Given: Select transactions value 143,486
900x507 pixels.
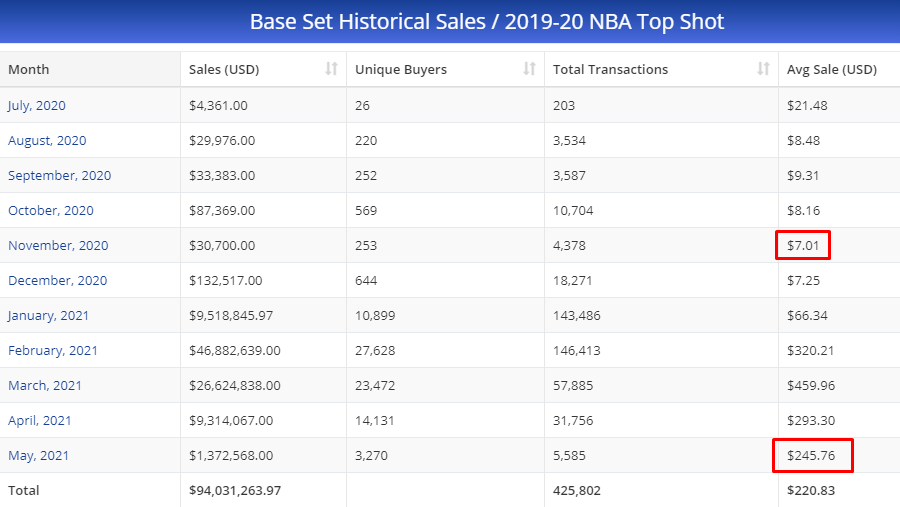Looking at the screenshot, I should pyautogui.click(x=576, y=316).
